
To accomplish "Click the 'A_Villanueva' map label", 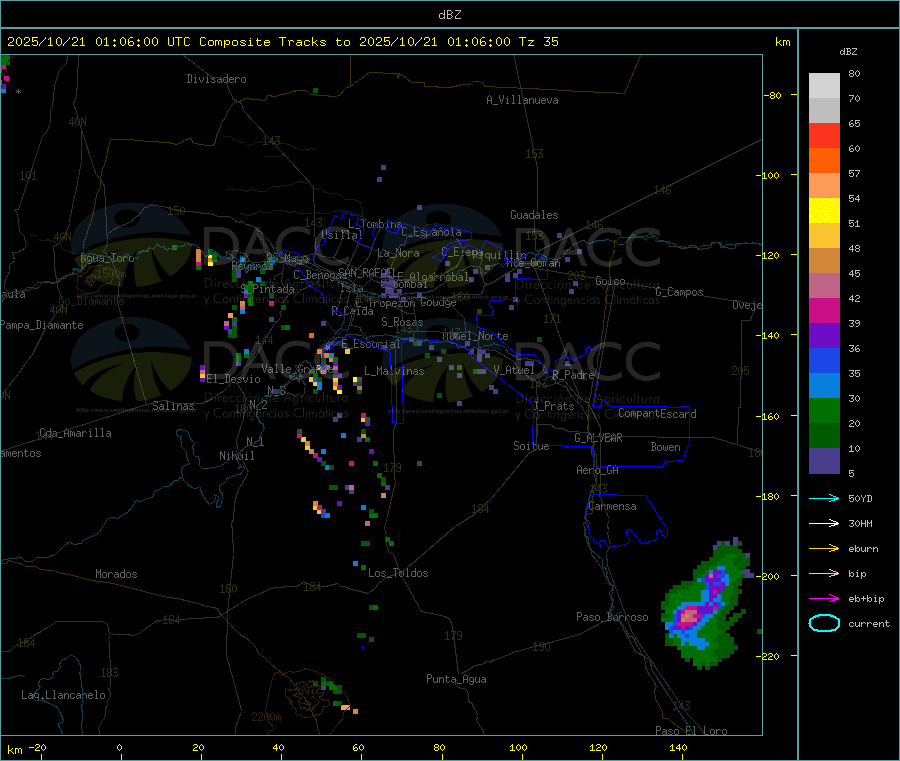I will pyautogui.click(x=522, y=100).
